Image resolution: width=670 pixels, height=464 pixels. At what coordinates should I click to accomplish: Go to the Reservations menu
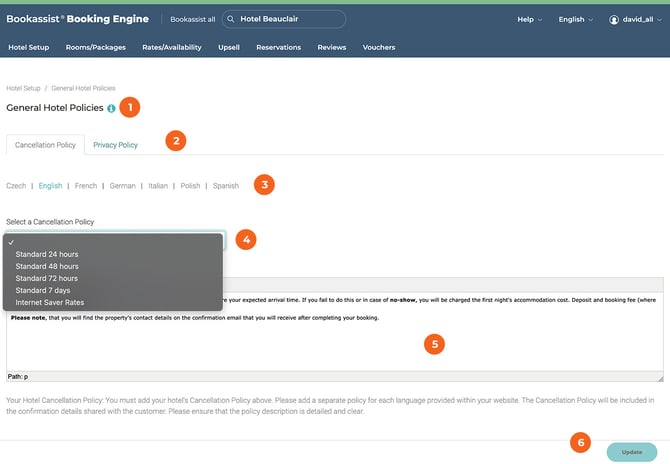(x=278, y=47)
